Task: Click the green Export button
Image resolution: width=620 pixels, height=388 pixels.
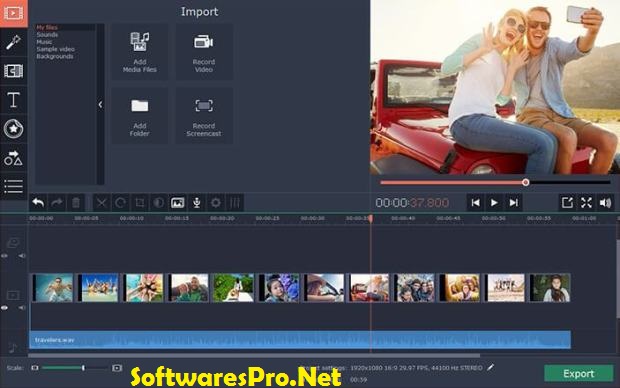Action: click(x=578, y=373)
